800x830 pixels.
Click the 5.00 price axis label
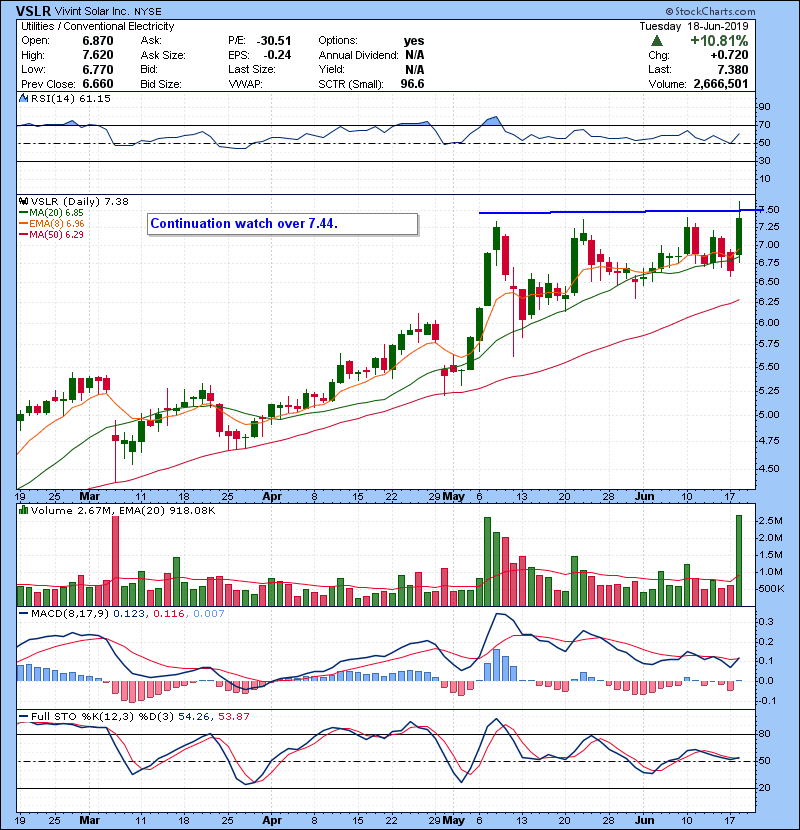pos(769,415)
